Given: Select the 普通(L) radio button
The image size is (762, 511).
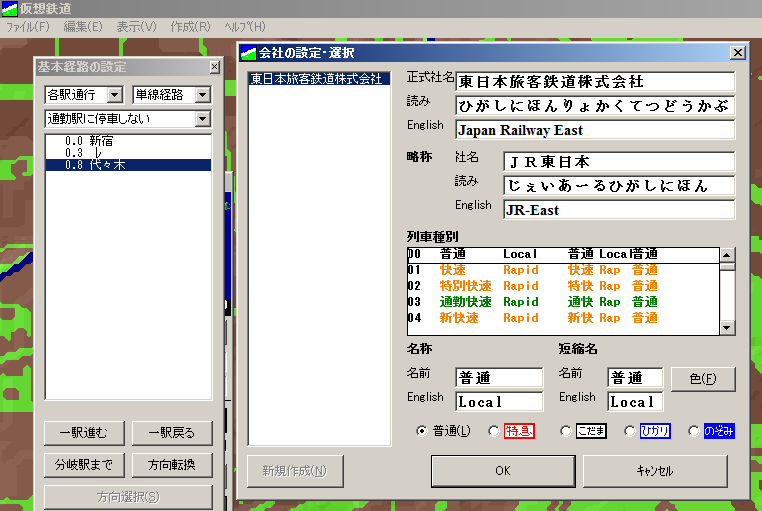Looking at the screenshot, I should pyautogui.click(x=422, y=431).
